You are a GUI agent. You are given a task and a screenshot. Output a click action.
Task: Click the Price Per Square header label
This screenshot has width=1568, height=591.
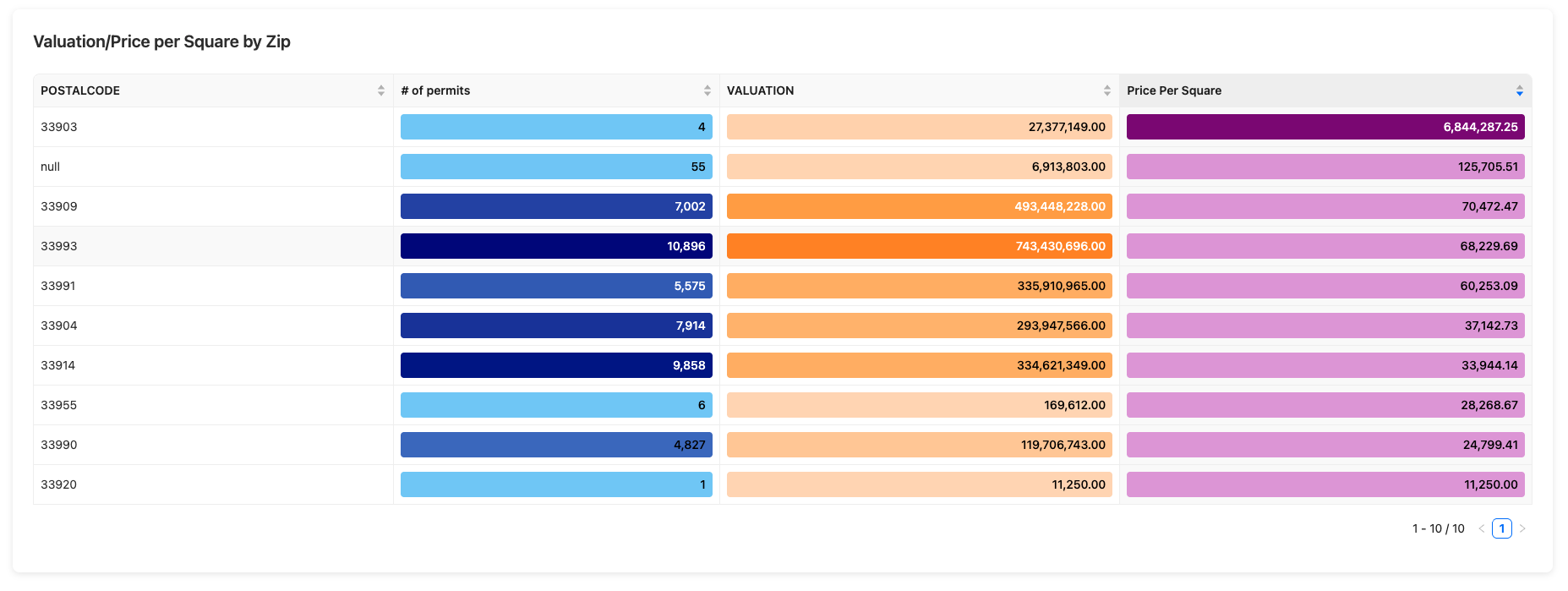(x=1174, y=90)
